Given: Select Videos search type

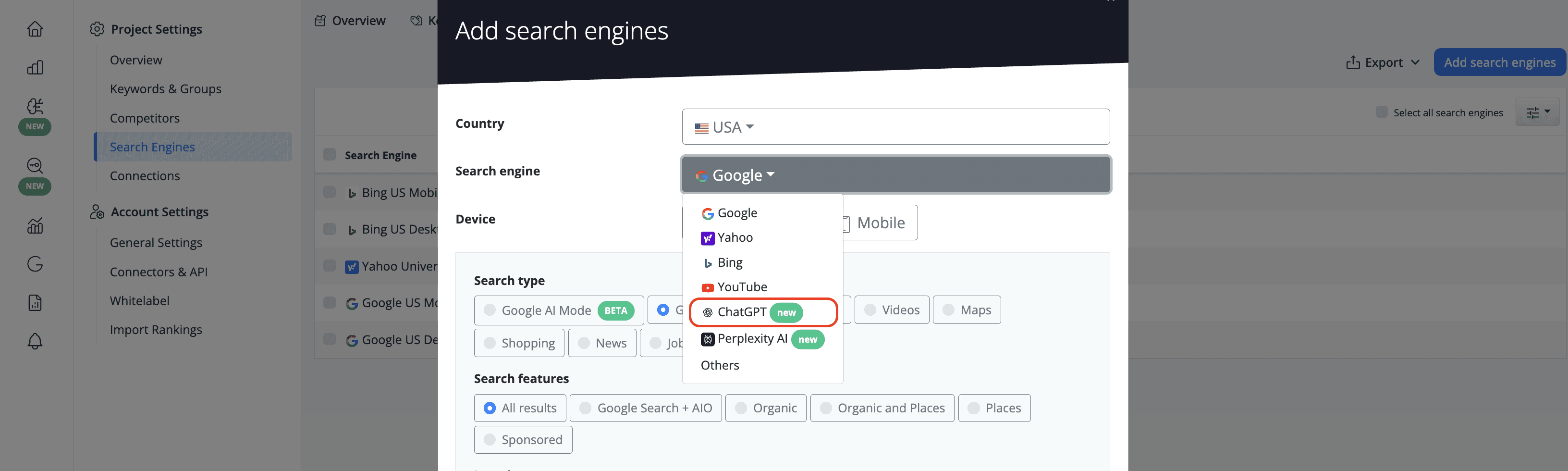Looking at the screenshot, I should [892, 310].
